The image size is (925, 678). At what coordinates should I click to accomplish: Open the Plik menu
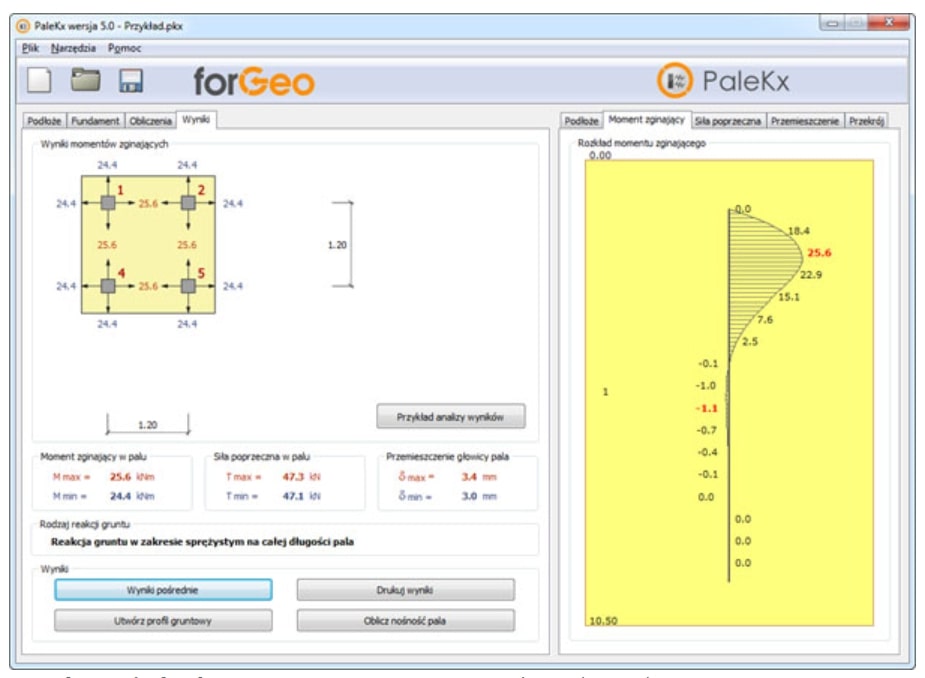(29, 48)
